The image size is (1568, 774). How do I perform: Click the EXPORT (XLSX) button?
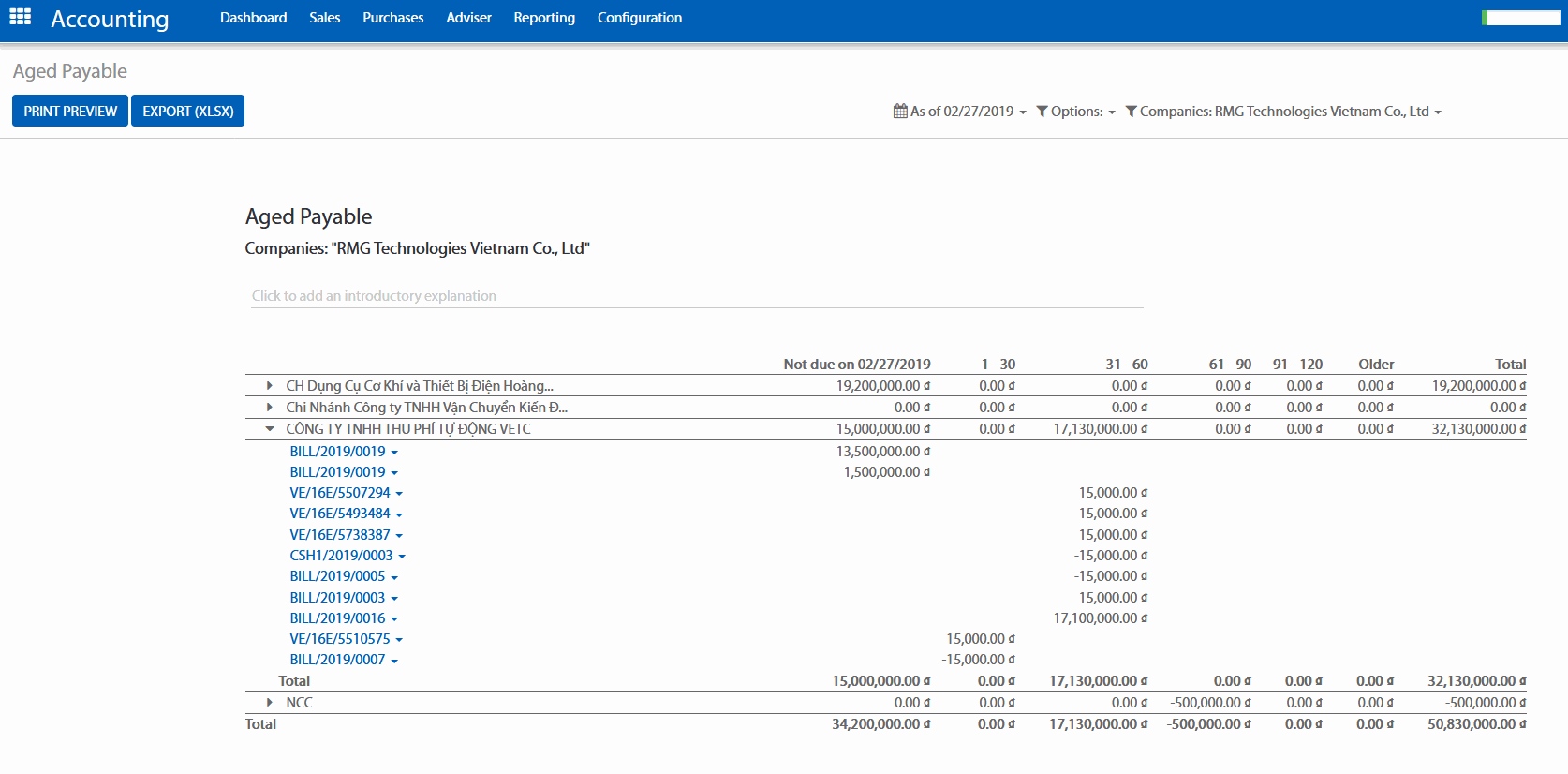click(x=187, y=111)
